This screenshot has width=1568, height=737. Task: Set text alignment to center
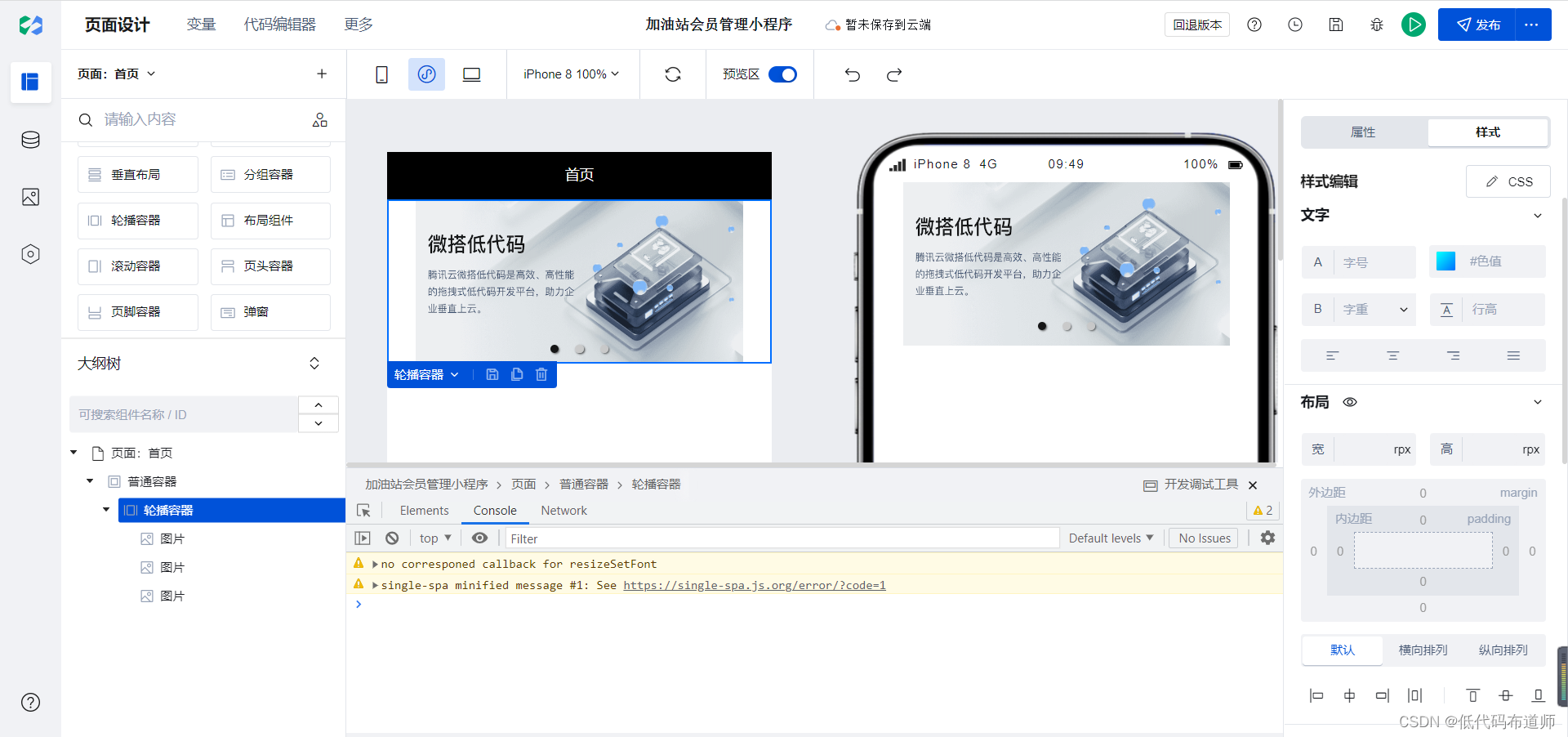[x=1392, y=355]
